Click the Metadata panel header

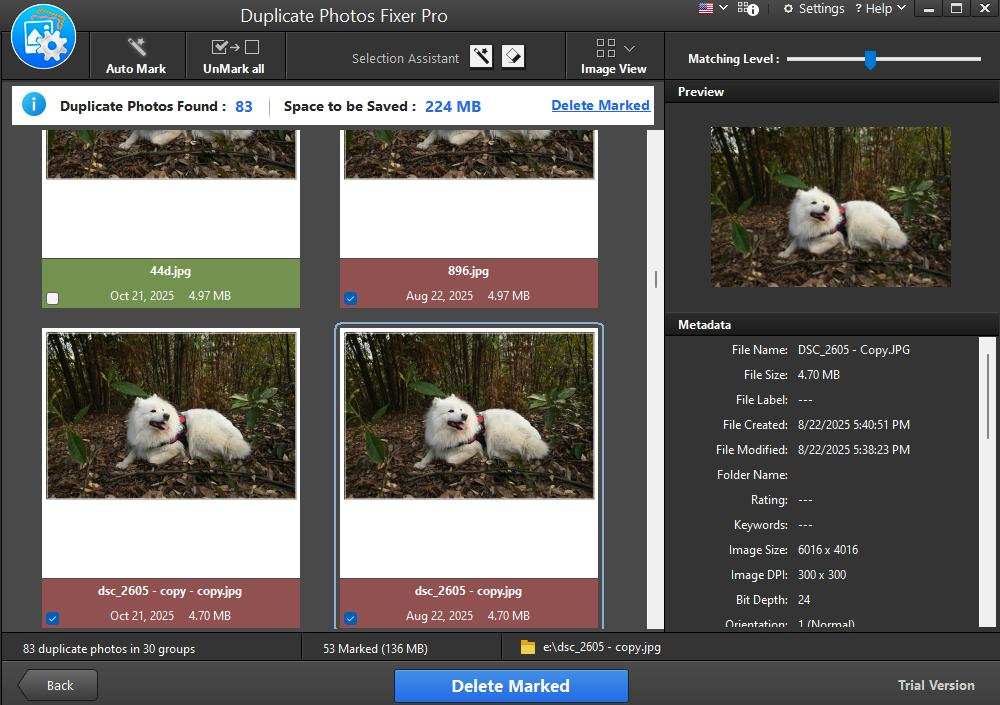(832, 325)
